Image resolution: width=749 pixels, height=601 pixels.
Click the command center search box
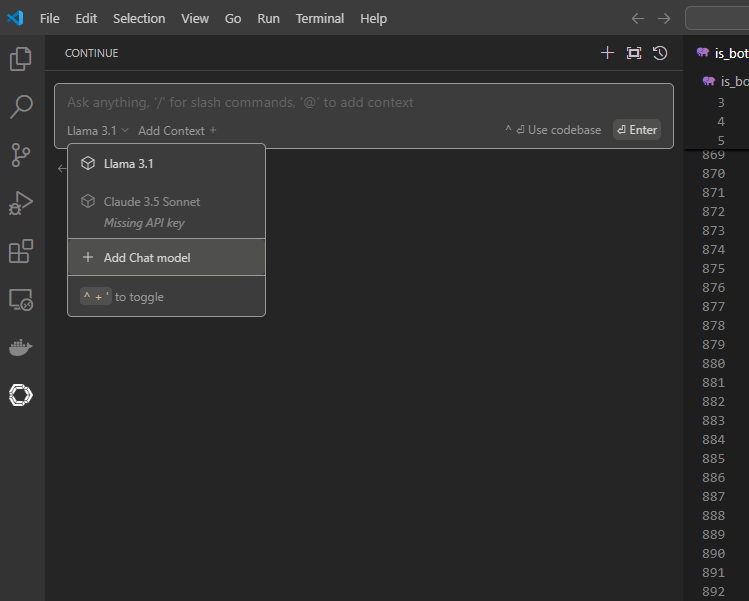tap(717, 19)
